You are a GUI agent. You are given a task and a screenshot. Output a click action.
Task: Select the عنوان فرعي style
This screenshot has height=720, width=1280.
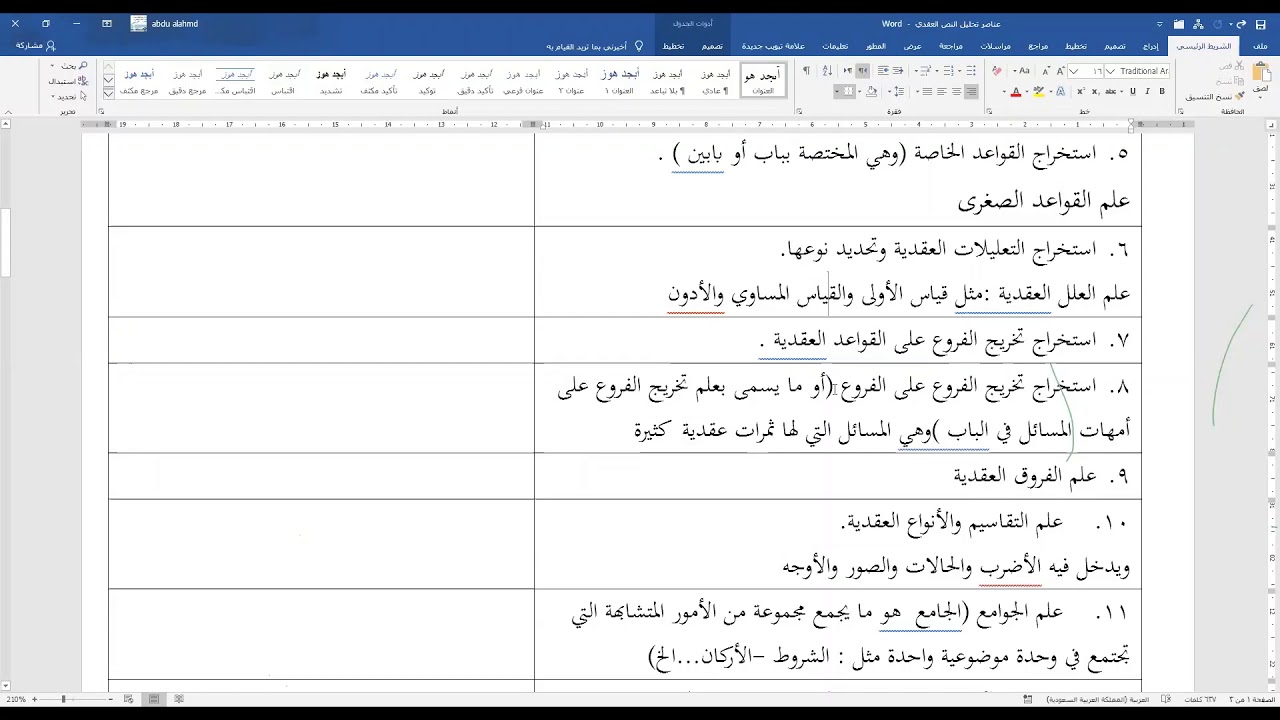(523, 81)
